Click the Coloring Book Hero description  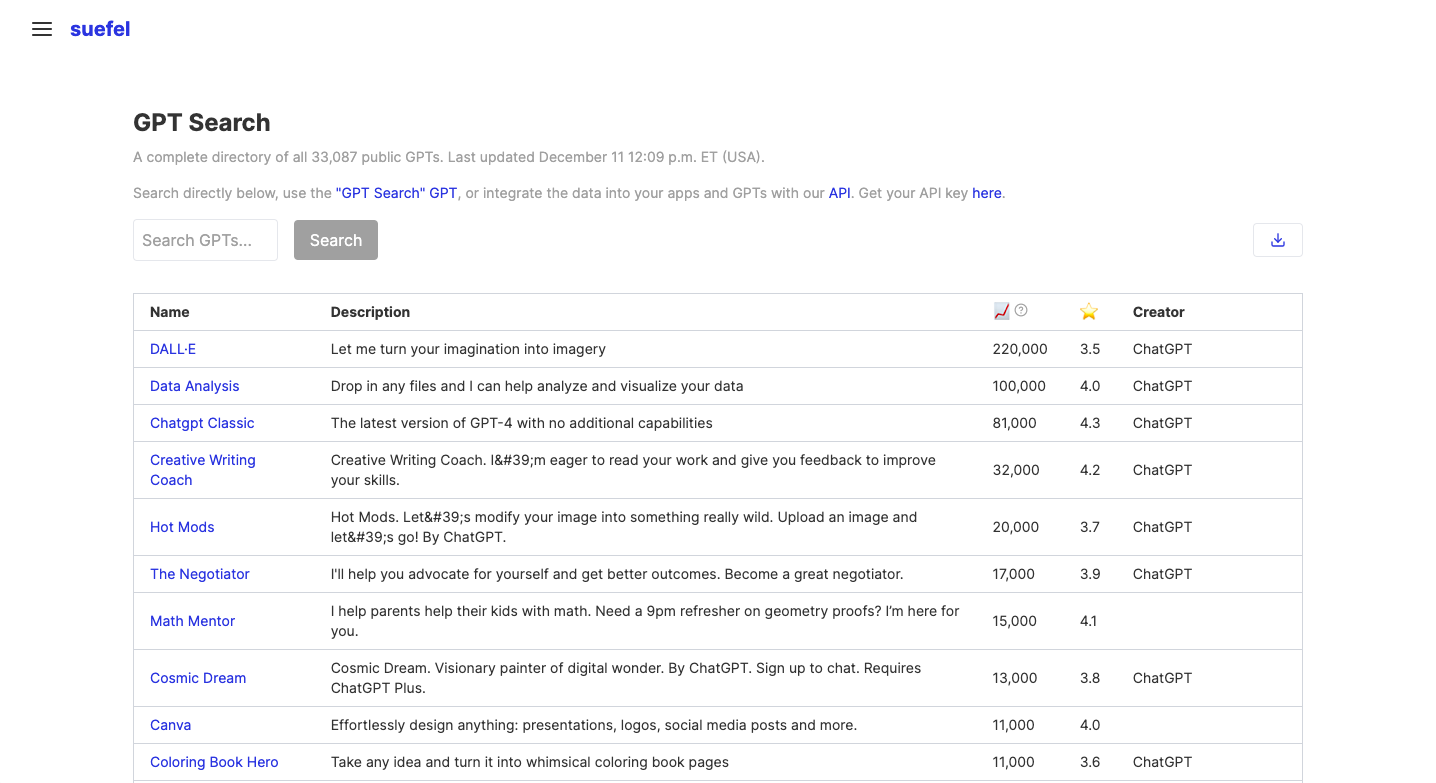click(x=530, y=762)
